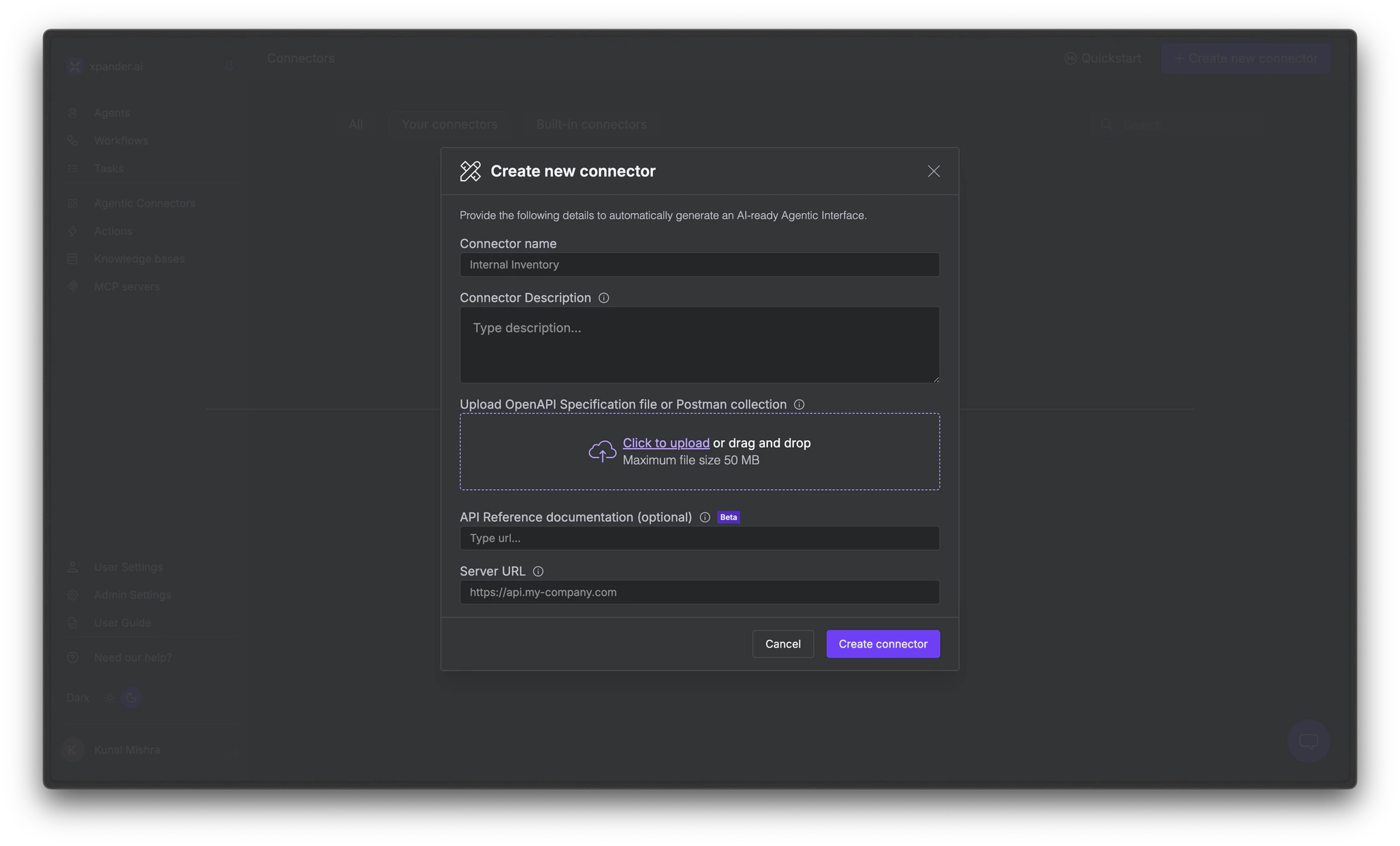Select the Knowledge bases sidebar icon

(x=73, y=259)
